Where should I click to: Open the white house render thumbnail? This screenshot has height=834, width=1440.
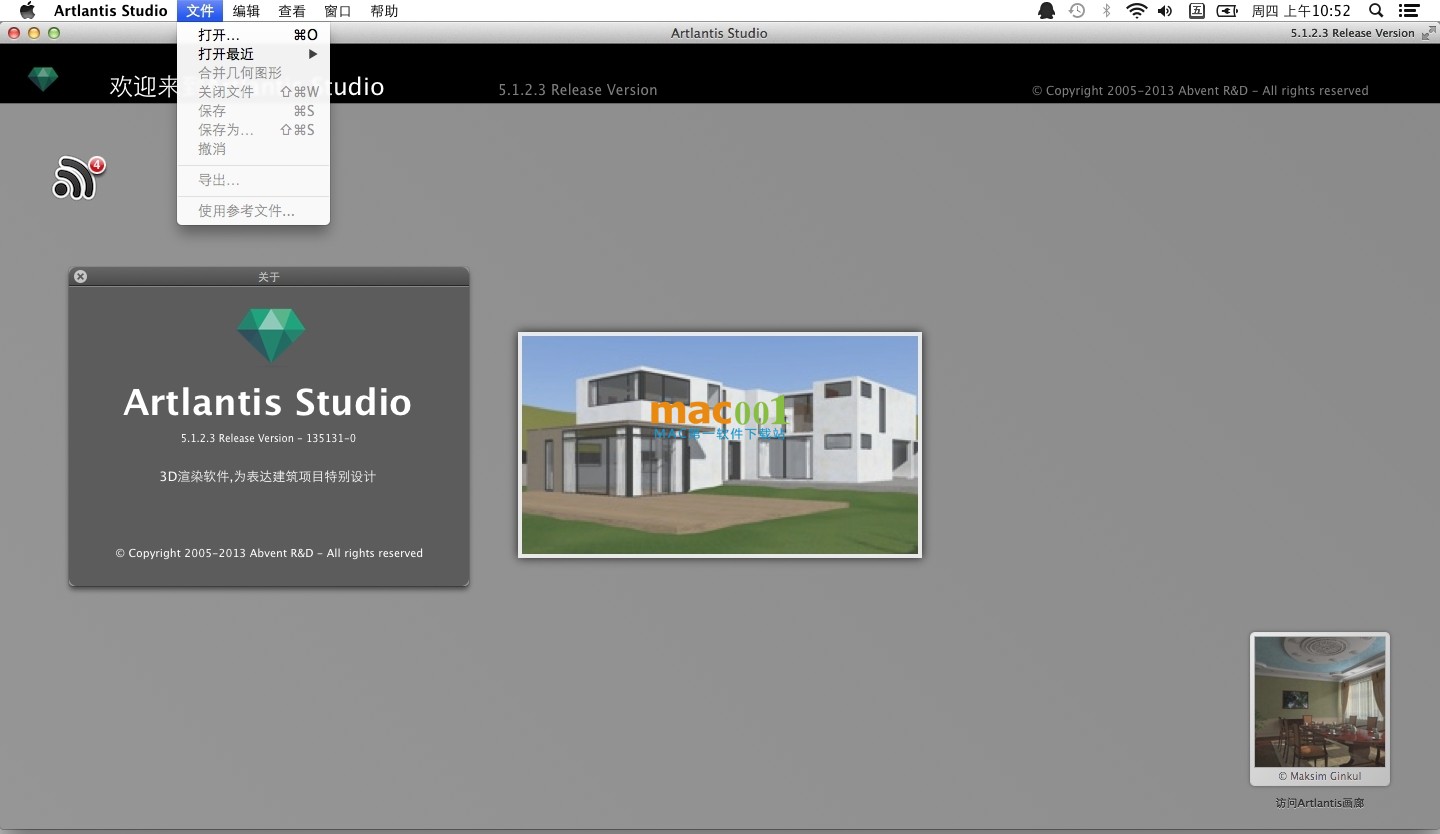719,445
